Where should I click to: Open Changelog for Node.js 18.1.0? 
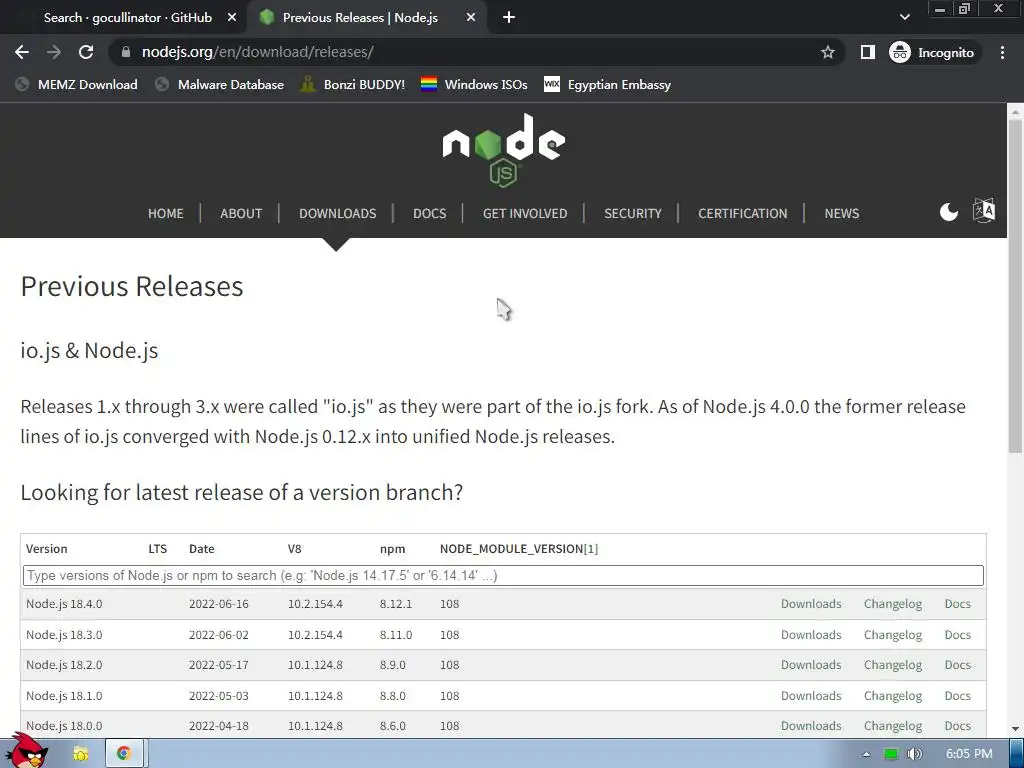coord(893,696)
